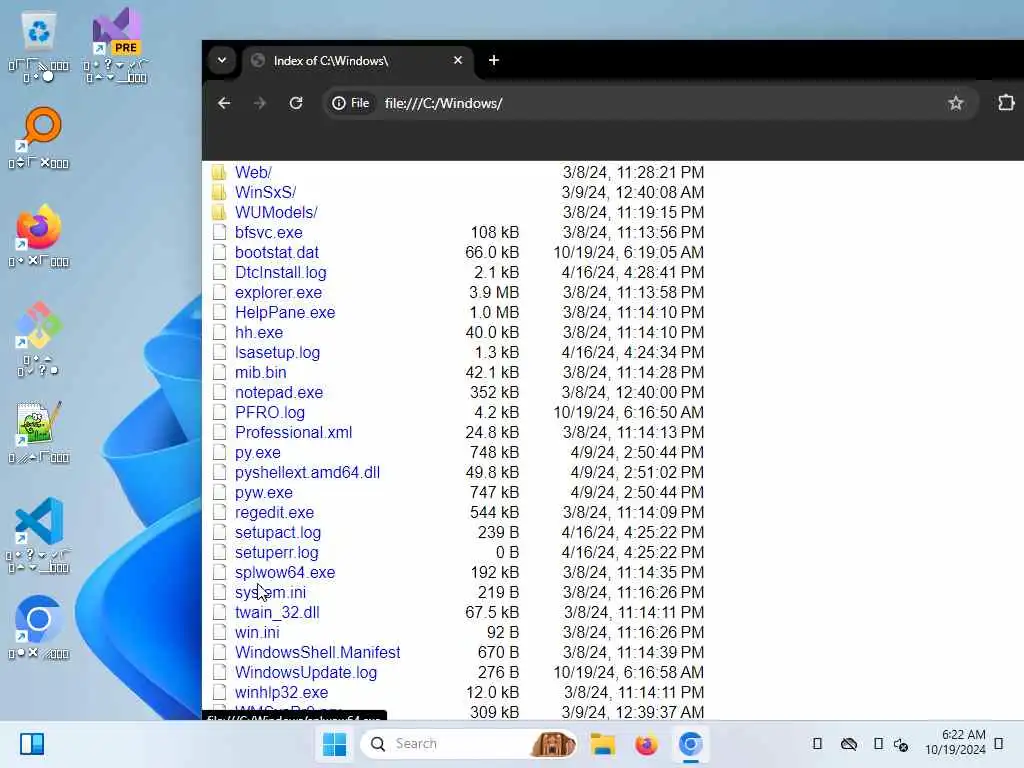
Task: Click the browser forward arrow
Action: coord(260,103)
